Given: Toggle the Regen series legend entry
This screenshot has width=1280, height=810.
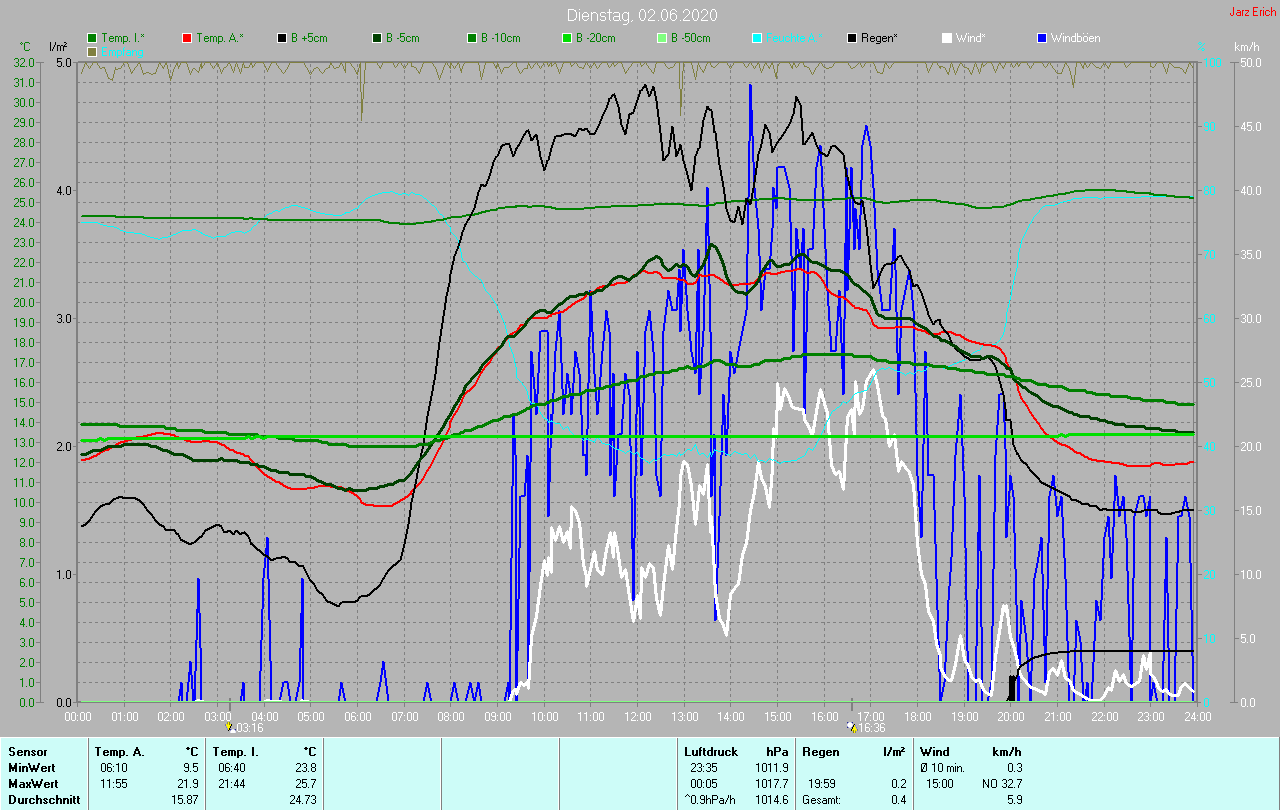Looking at the screenshot, I should (x=852, y=38).
